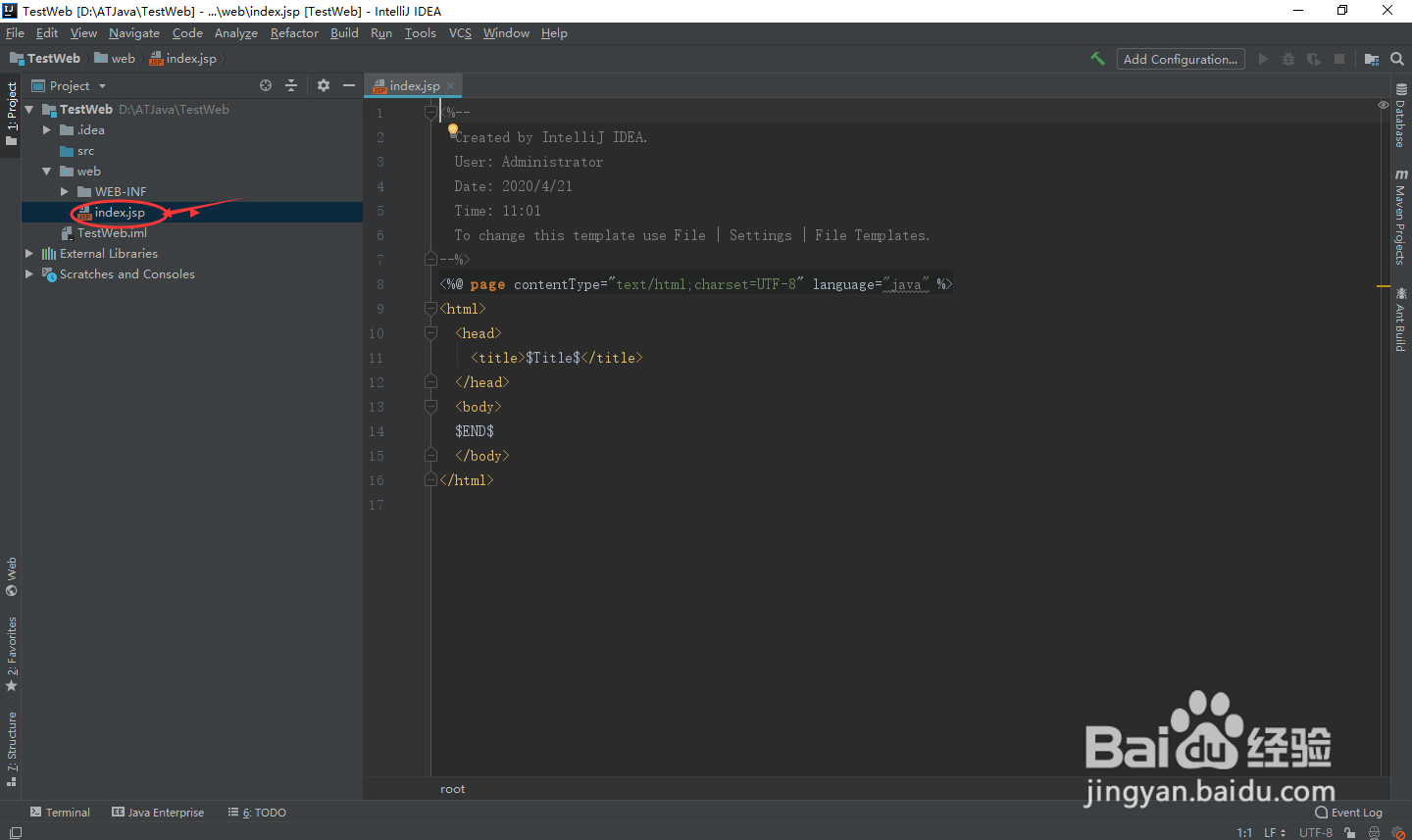
Task: Click the yellow bulb intention icon in editor
Action: (x=452, y=127)
